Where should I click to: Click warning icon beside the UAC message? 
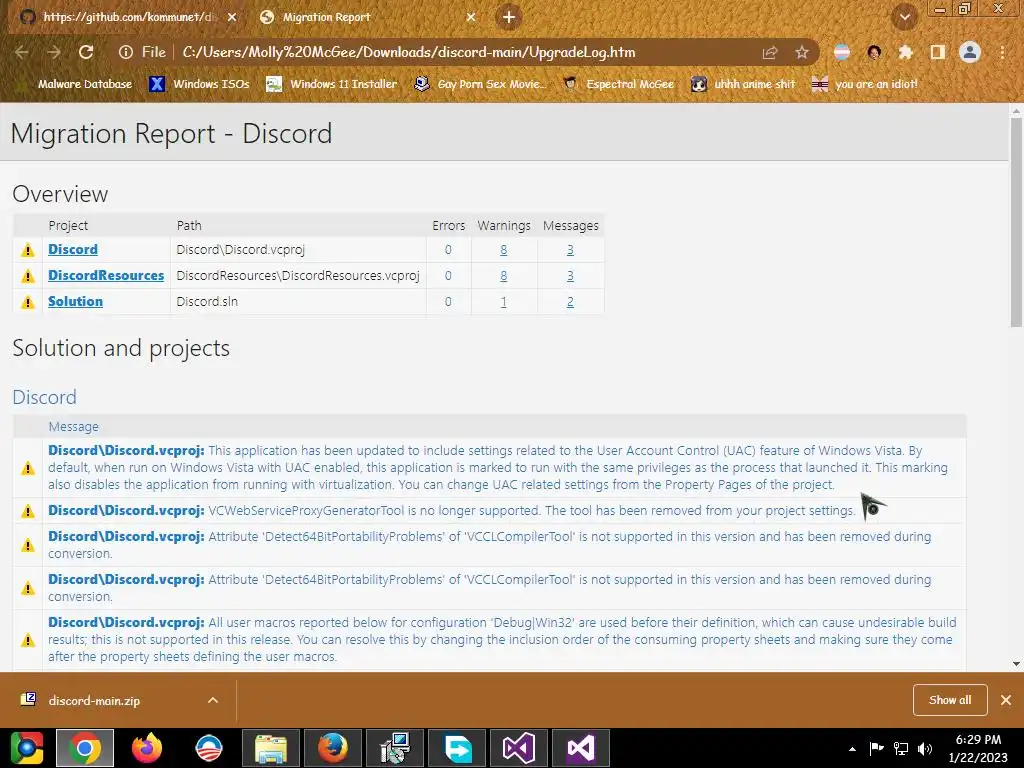27,468
